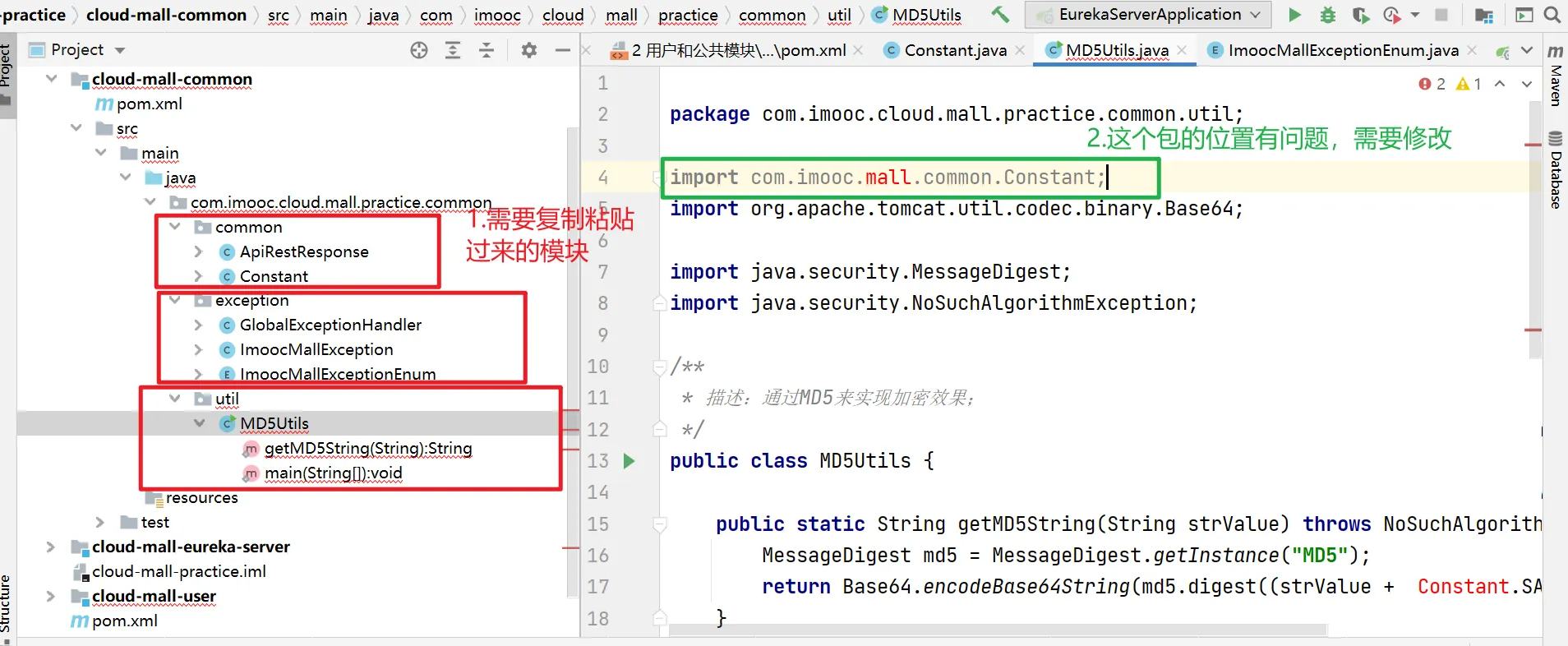Click the yellow warning count indicator
The height and width of the screenshot is (646, 1568).
click(1469, 84)
